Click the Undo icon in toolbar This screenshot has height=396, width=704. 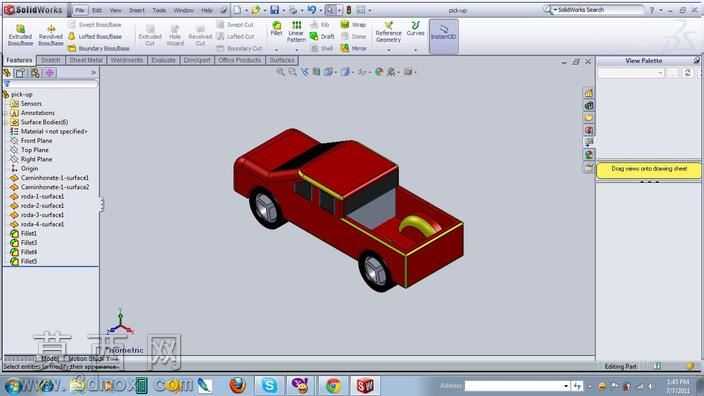coord(312,9)
